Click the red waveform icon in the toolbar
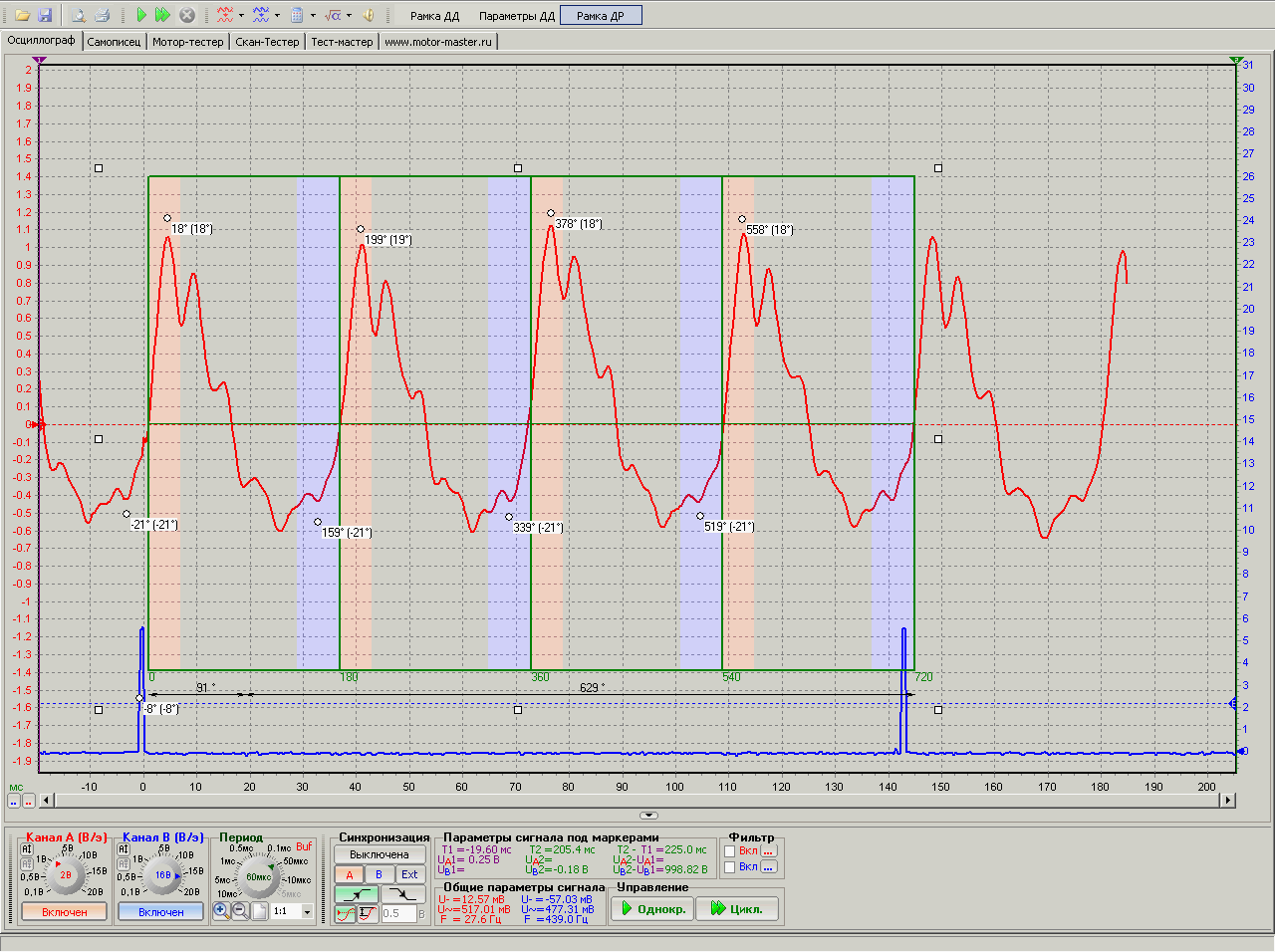Image resolution: width=1275 pixels, height=952 pixels. point(225,15)
